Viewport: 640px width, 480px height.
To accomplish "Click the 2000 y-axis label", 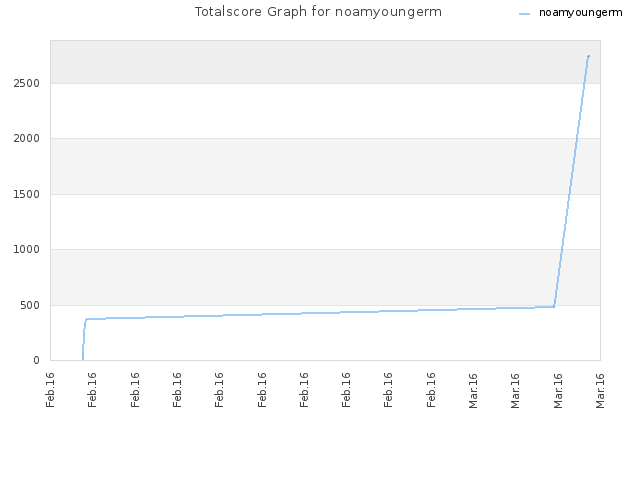I will [27, 138].
